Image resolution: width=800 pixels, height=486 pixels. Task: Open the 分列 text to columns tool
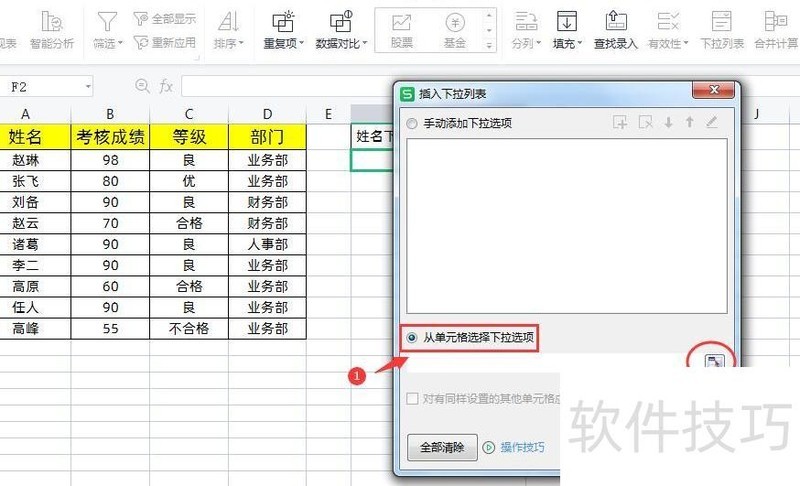[526, 30]
